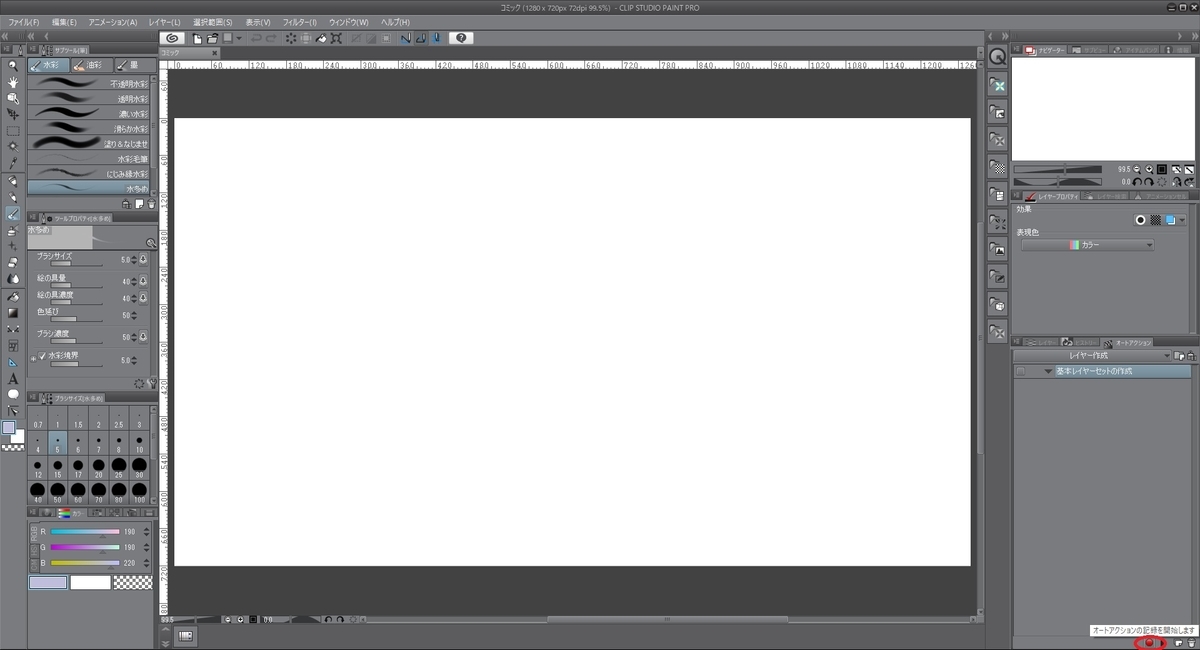This screenshot has height=650, width=1200.
Task: Select the transparent color checker swatch
Action: [131, 582]
